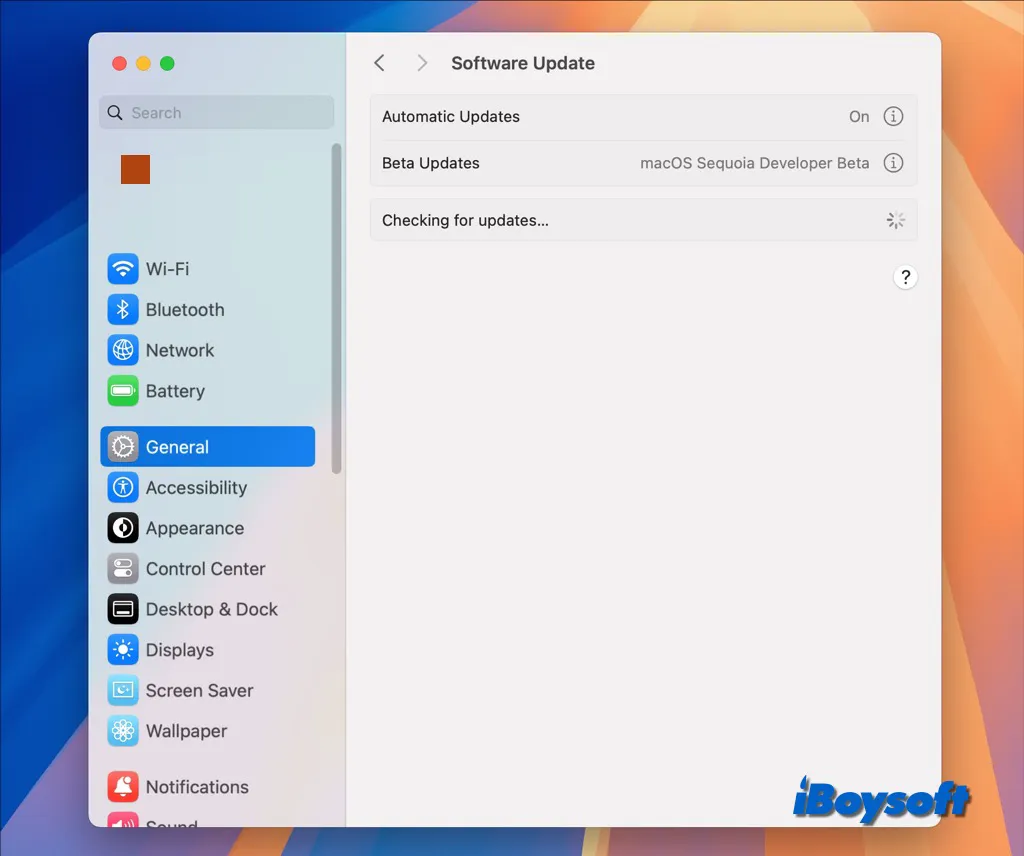Select Control Center label in sidebar
The image size is (1024, 856).
coord(205,569)
